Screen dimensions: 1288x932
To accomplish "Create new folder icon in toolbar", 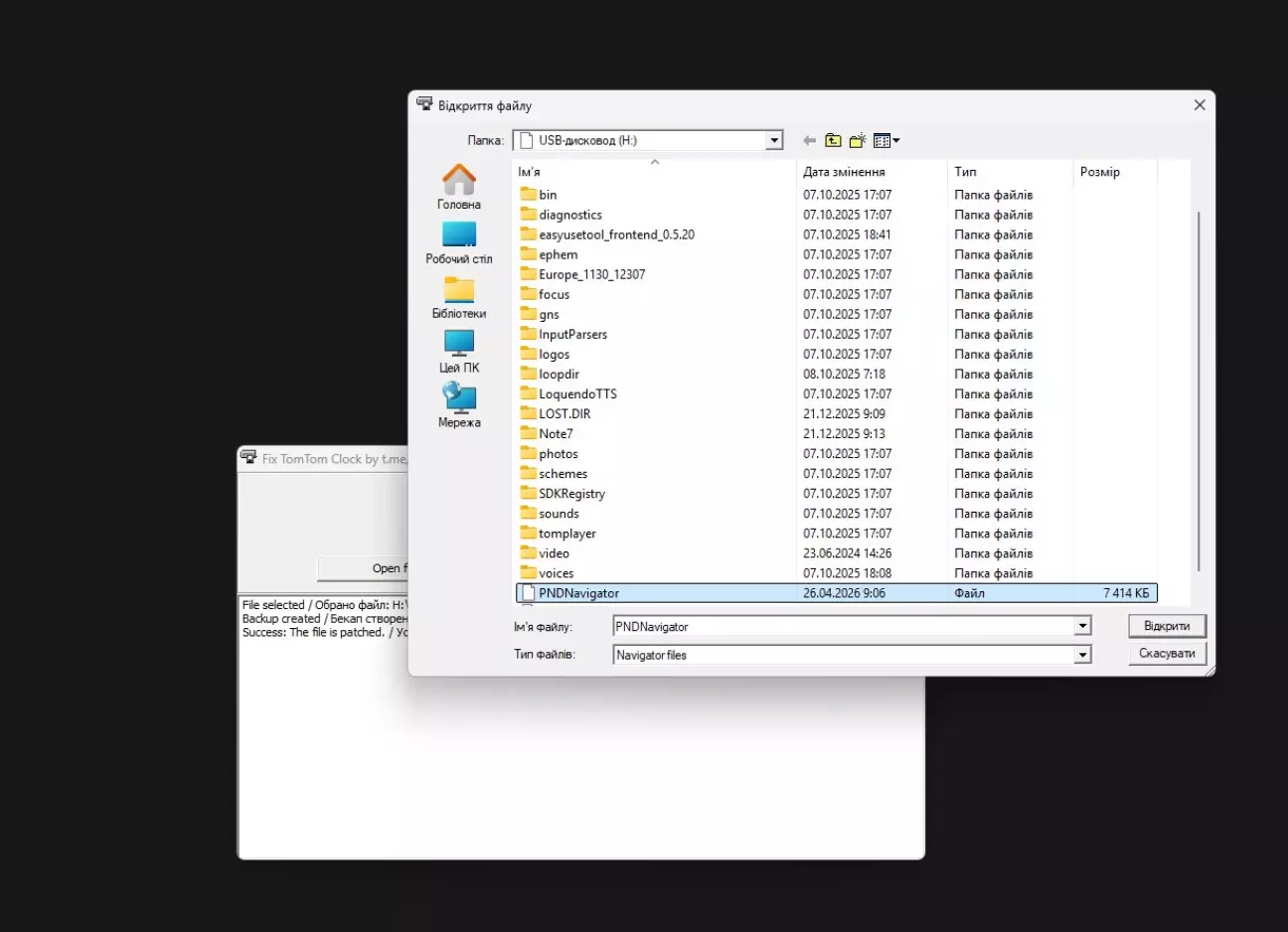I will click(858, 141).
